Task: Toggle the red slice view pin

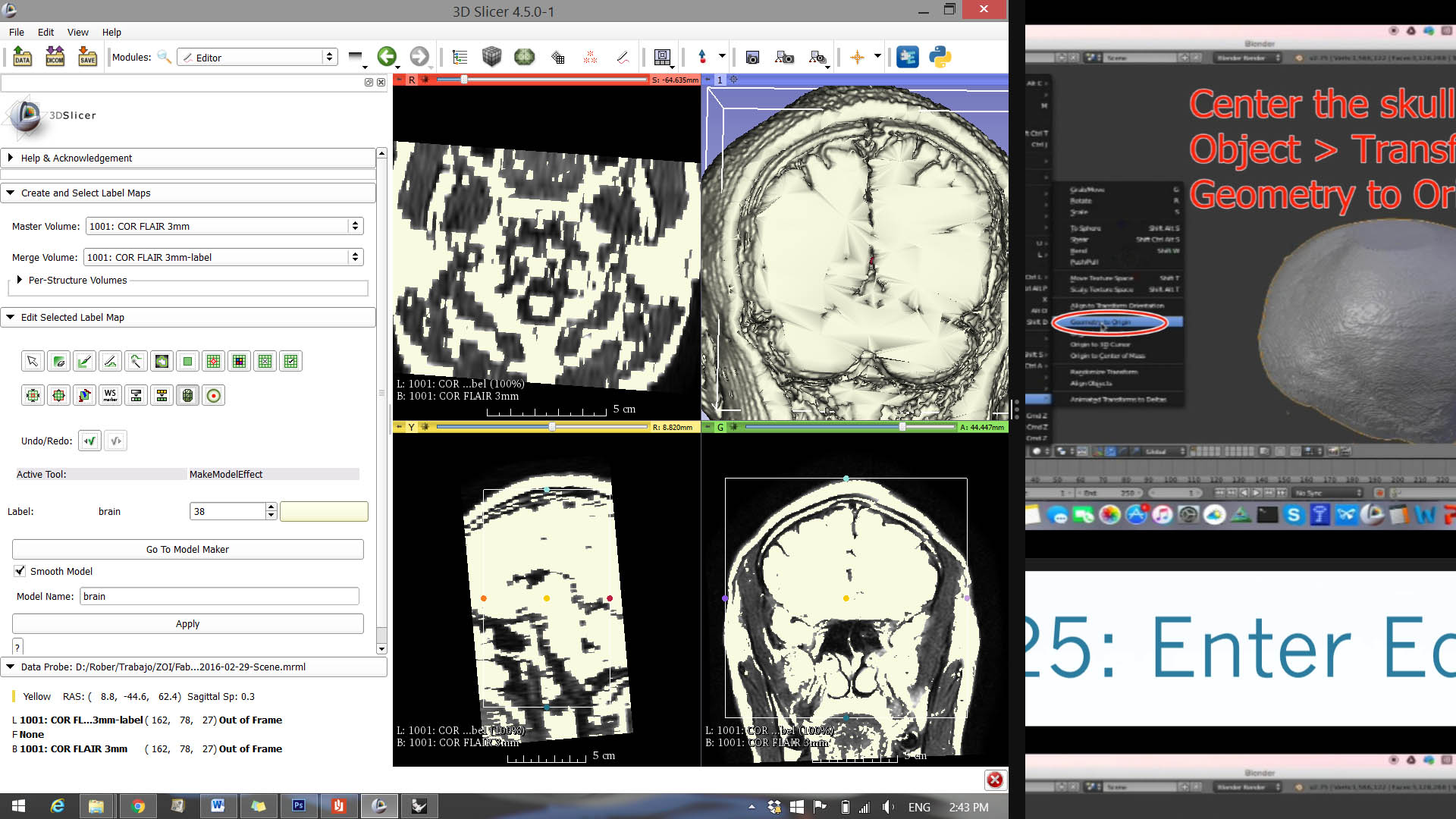Action: click(399, 80)
